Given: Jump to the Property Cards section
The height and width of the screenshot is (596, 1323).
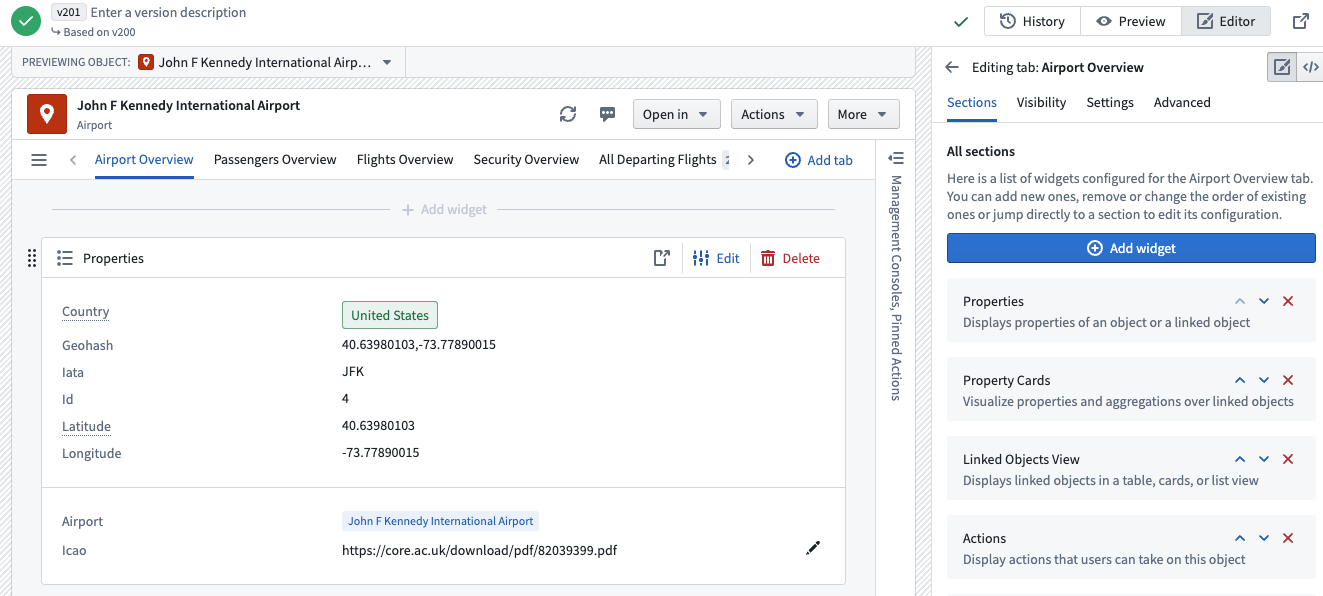Looking at the screenshot, I should pyautogui.click(x=1131, y=390).
